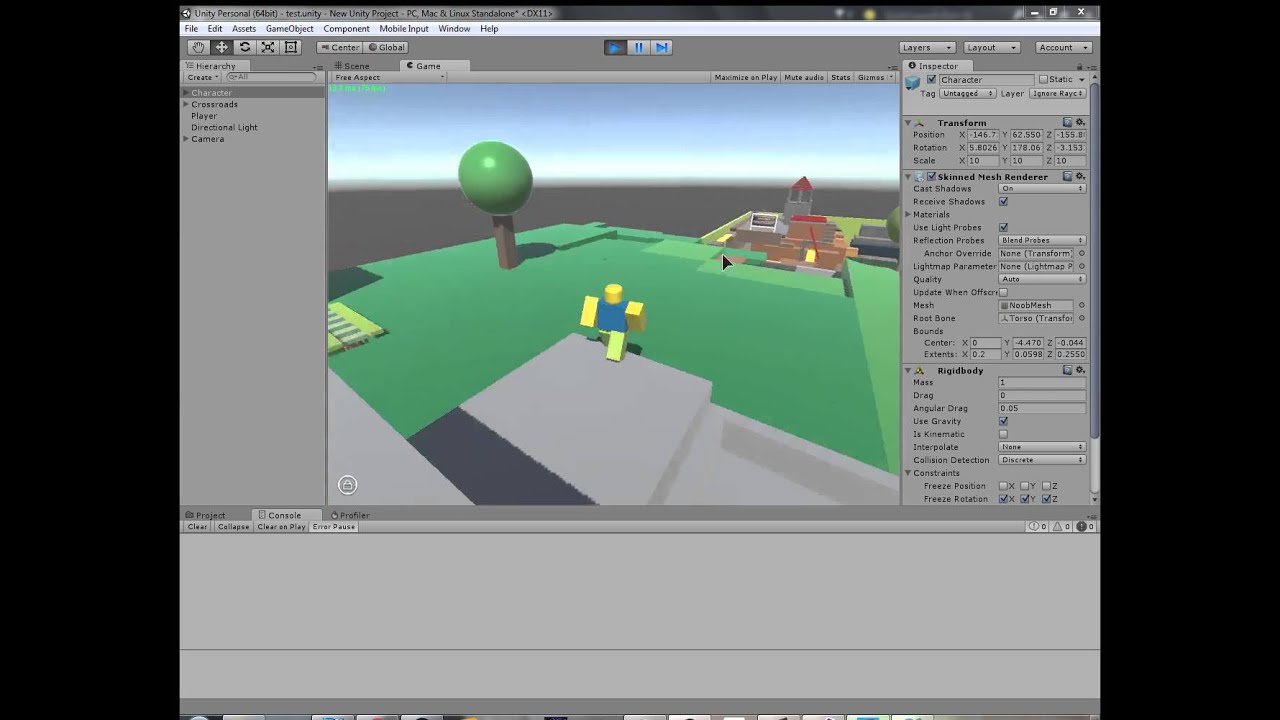This screenshot has width=1280, height=720.
Task: Open Rigidbody gear settings menu
Action: coord(1080,370)
